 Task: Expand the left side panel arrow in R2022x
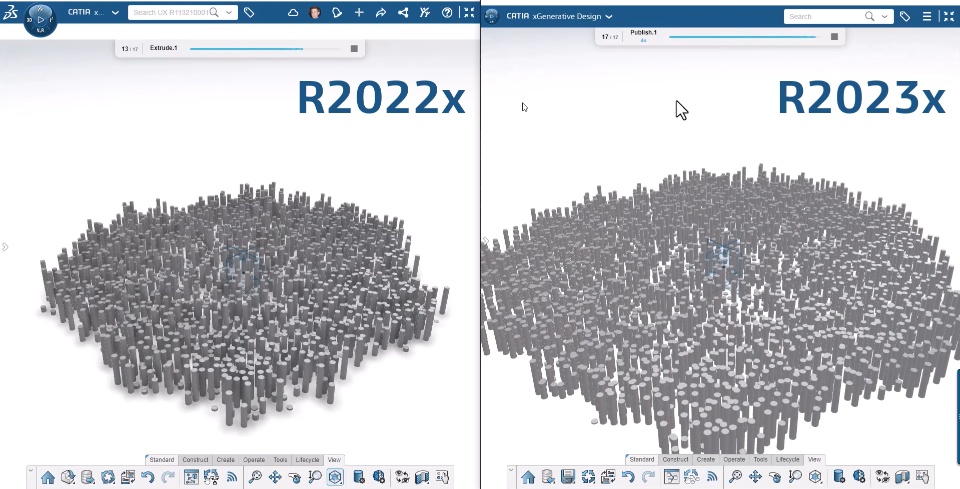point(5,247)
